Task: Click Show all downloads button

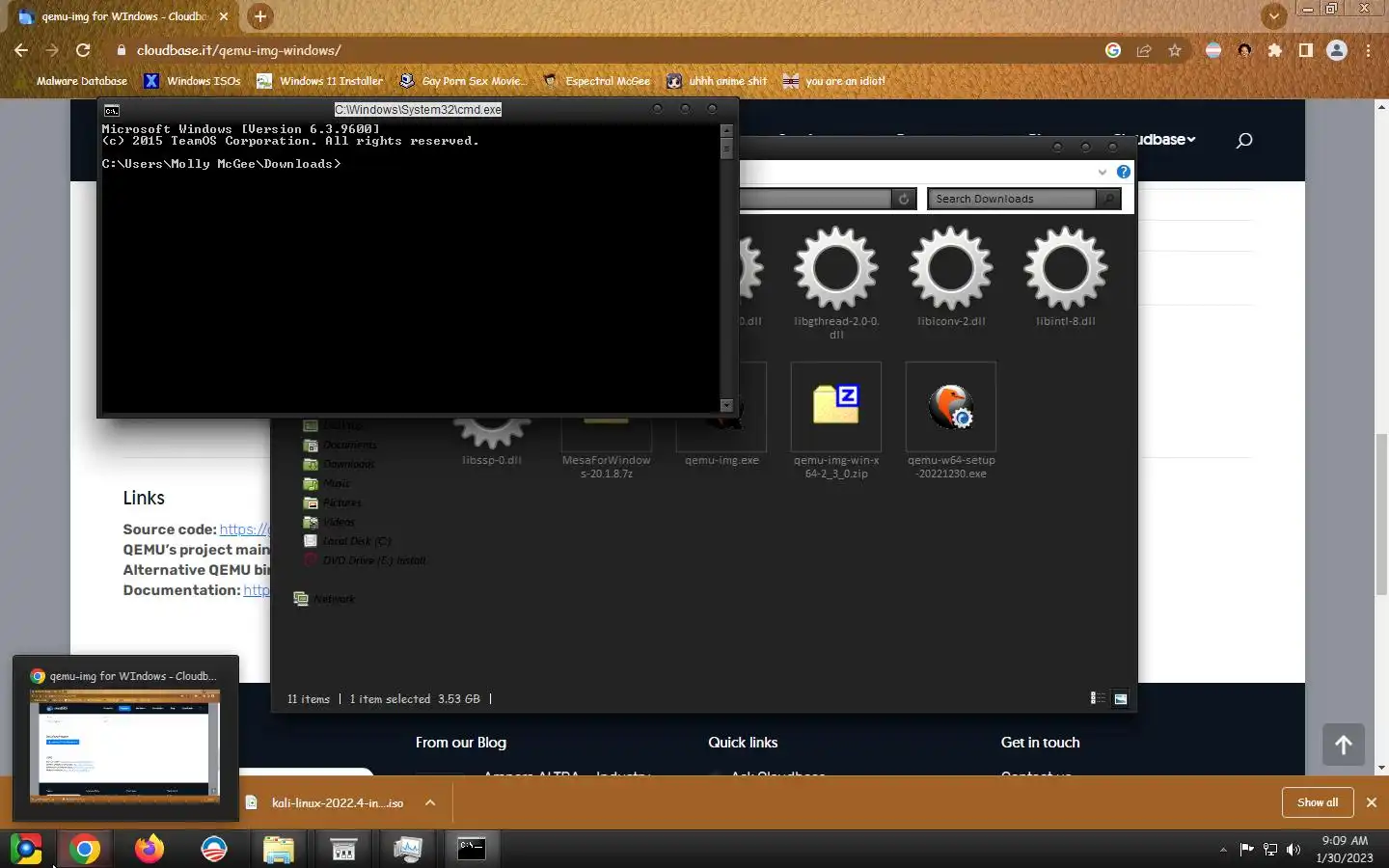Action: (1317, 802)
